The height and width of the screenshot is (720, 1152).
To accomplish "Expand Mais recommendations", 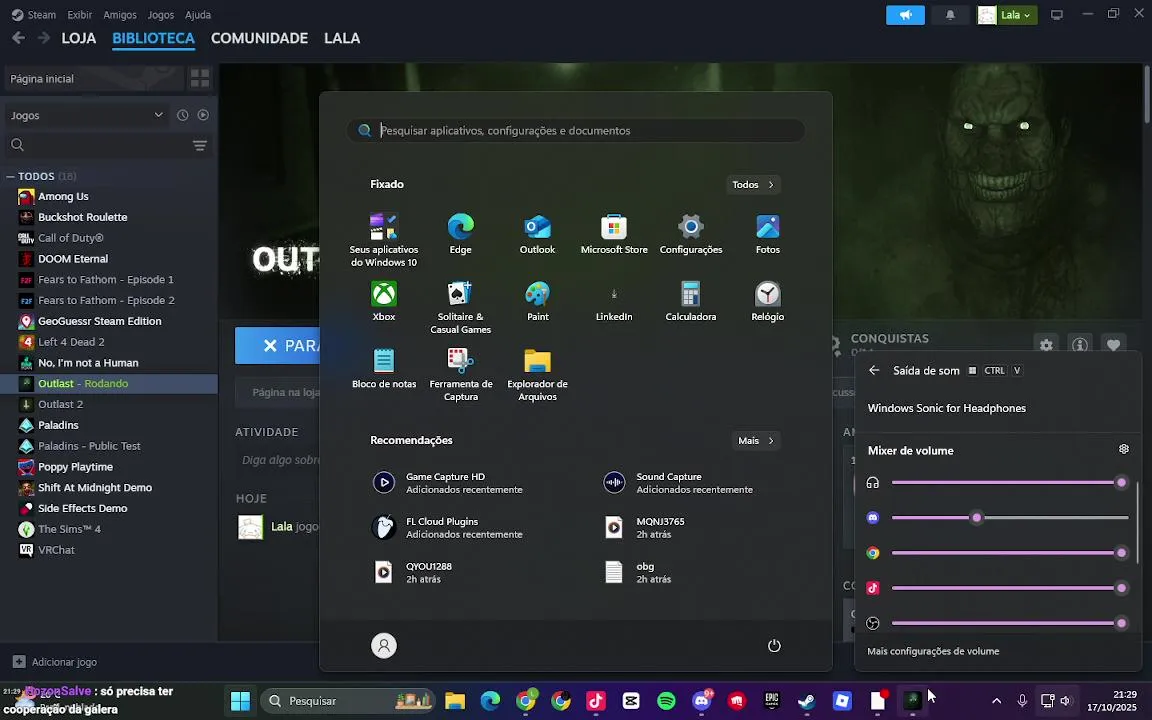I will click(x=756, y=441).
